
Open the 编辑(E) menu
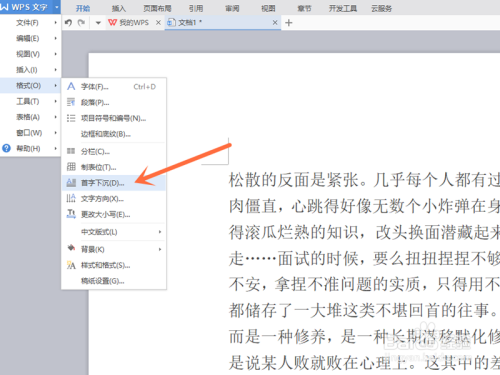click(30, 38)
